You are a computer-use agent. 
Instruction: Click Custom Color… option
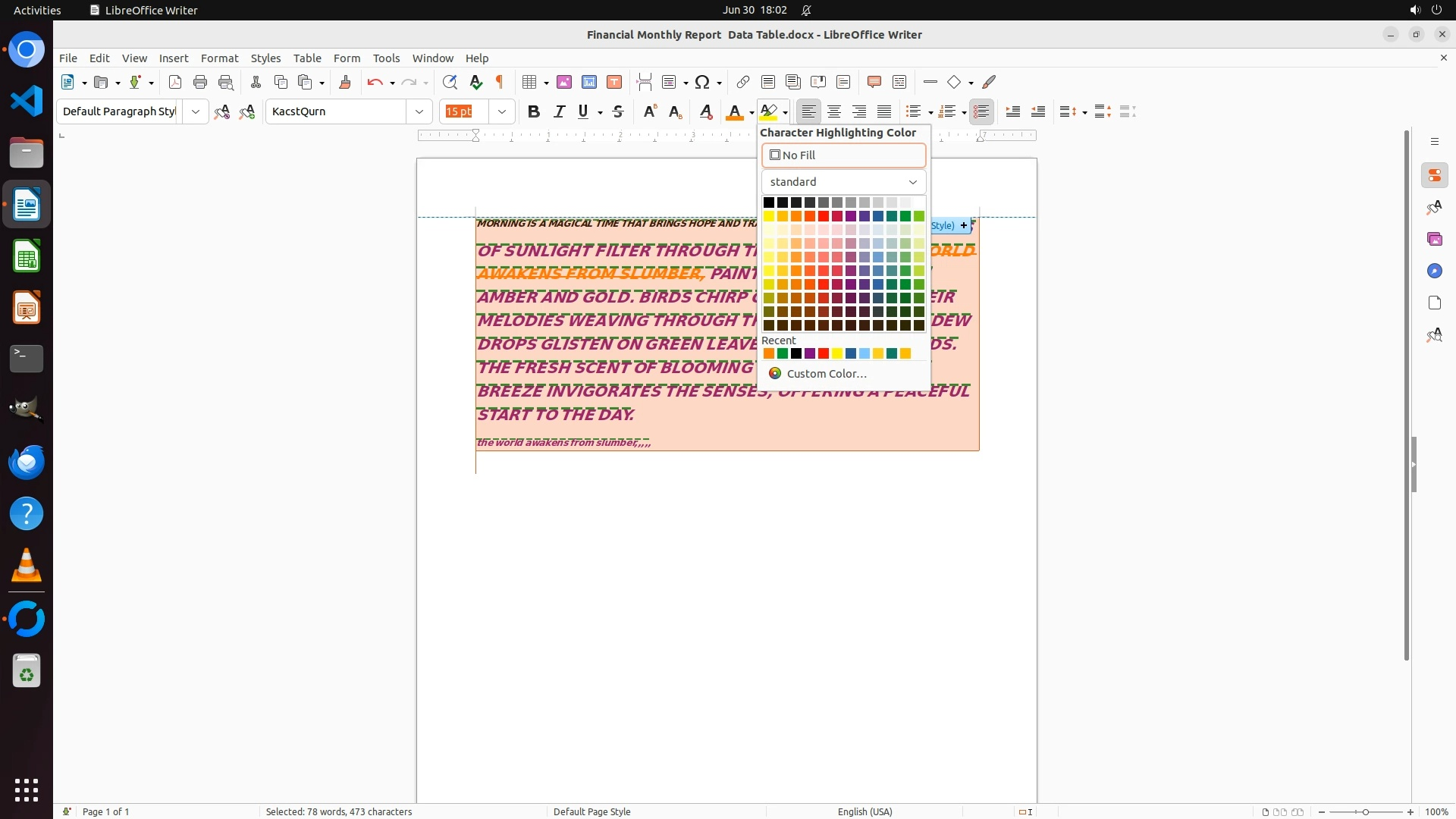pyautogui.click(x=826, y=374)
